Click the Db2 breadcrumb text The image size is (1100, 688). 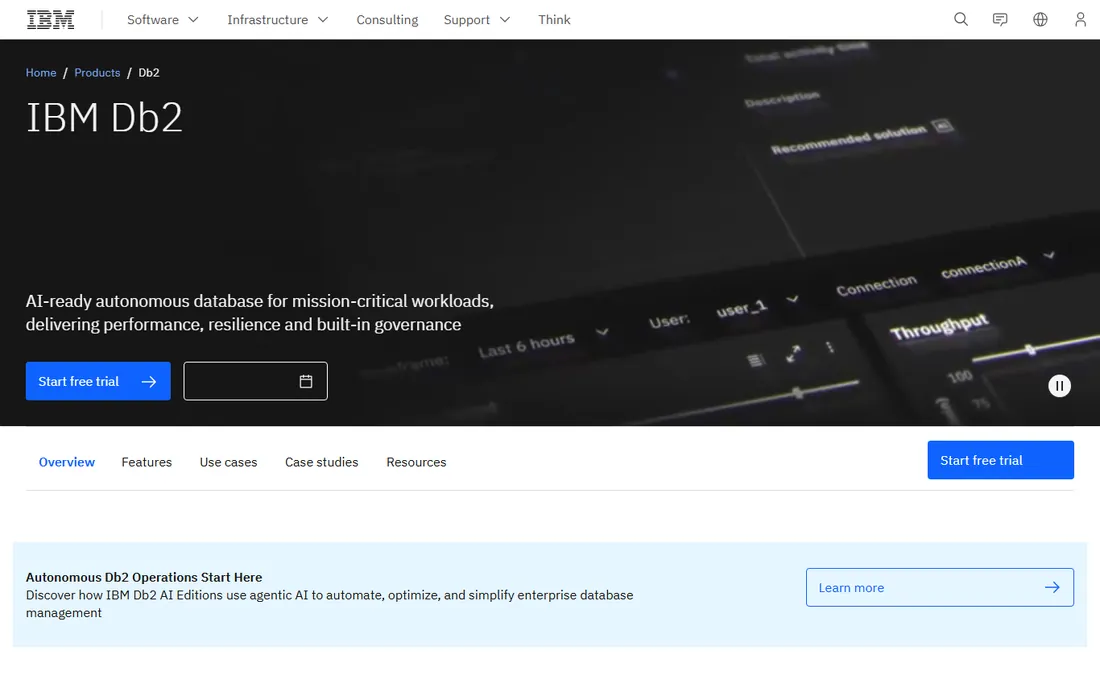click(149, 73)
